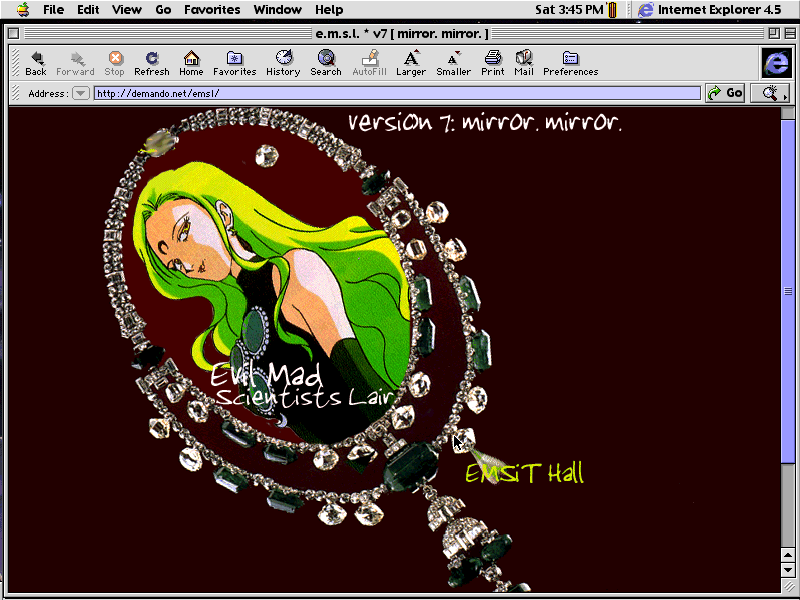The height and width of the screenshot is (600, 800).
Task: Refresh the current page
Action: [x=152, y=59]
